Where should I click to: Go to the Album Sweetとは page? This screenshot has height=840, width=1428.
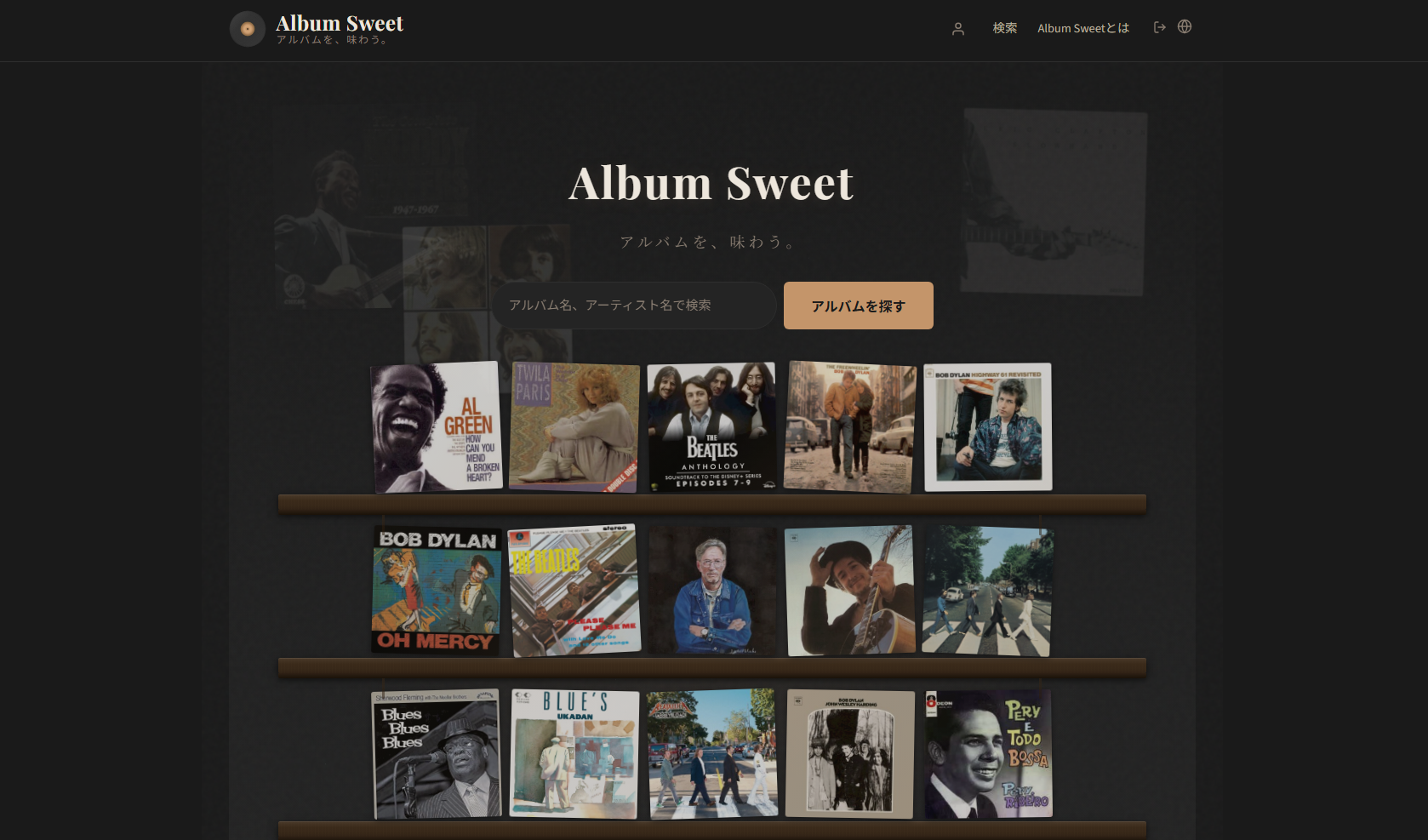pos(1082,28)
